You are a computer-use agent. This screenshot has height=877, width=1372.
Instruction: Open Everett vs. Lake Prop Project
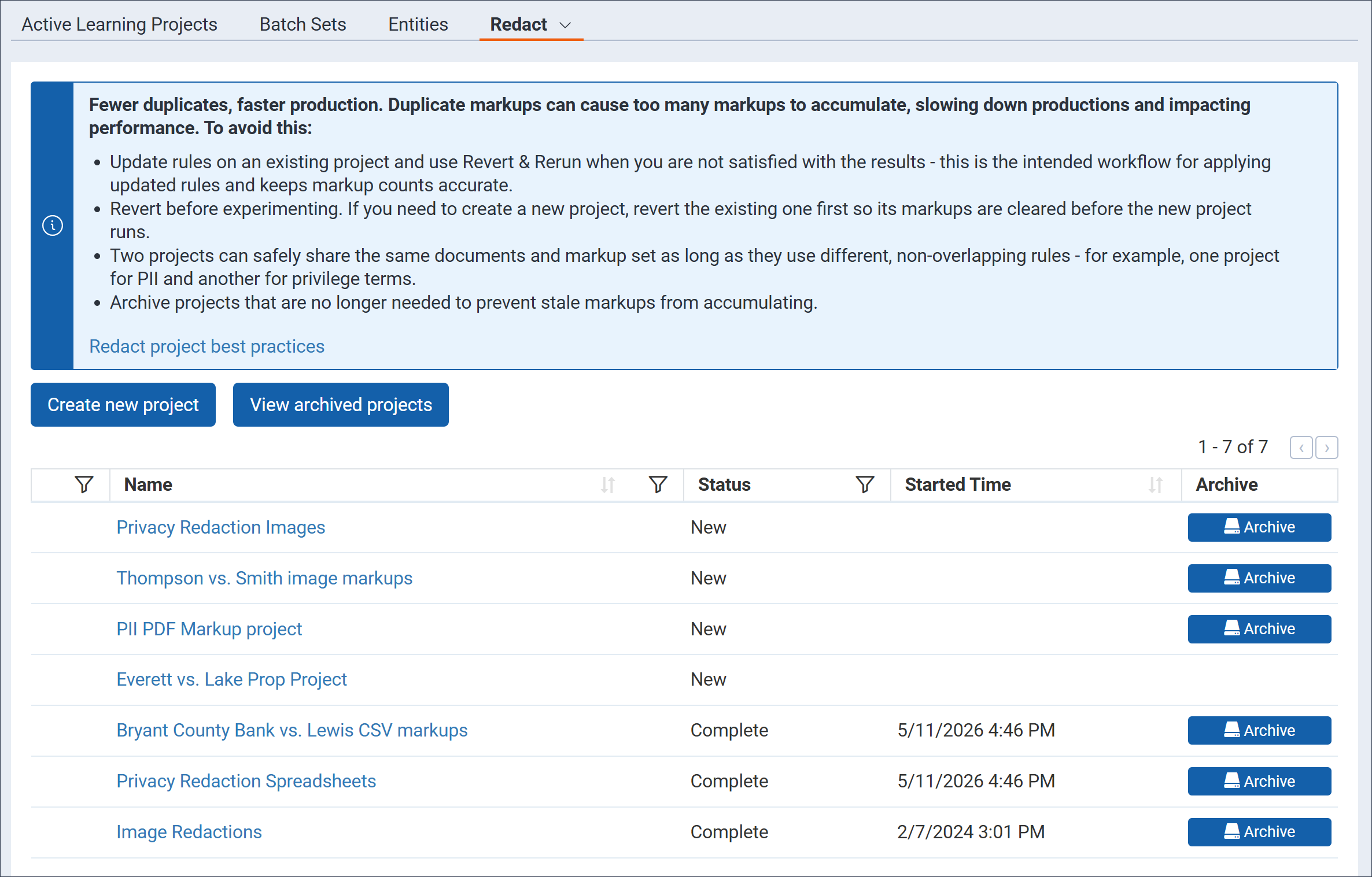(231, 679)
